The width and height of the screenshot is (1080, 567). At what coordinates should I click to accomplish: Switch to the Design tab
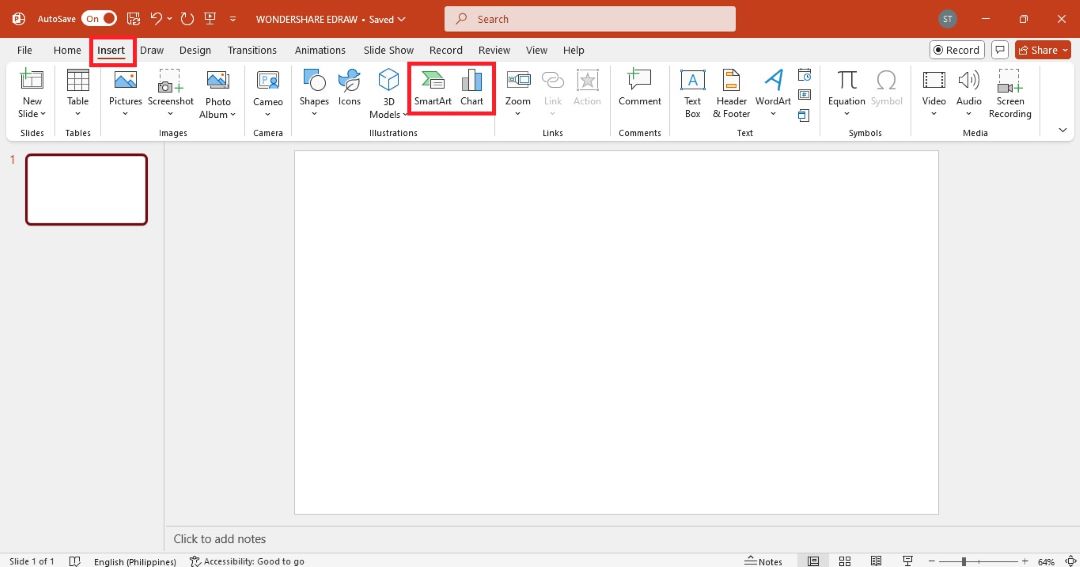pyautogui.click(x=195, y=50)
